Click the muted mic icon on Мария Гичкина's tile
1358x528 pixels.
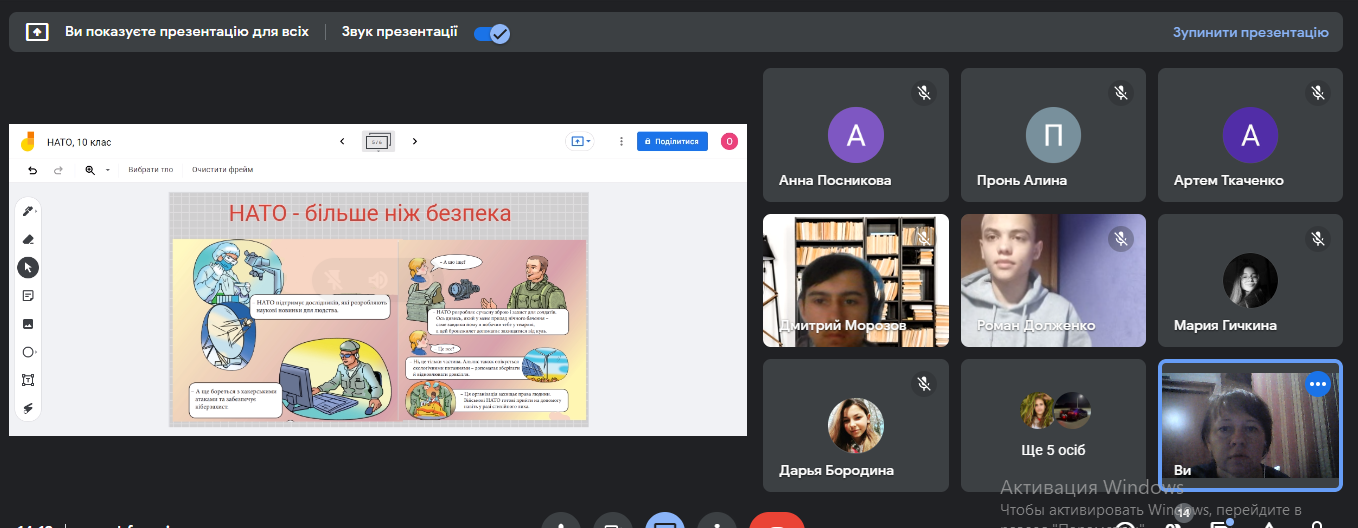[1319, 239]
